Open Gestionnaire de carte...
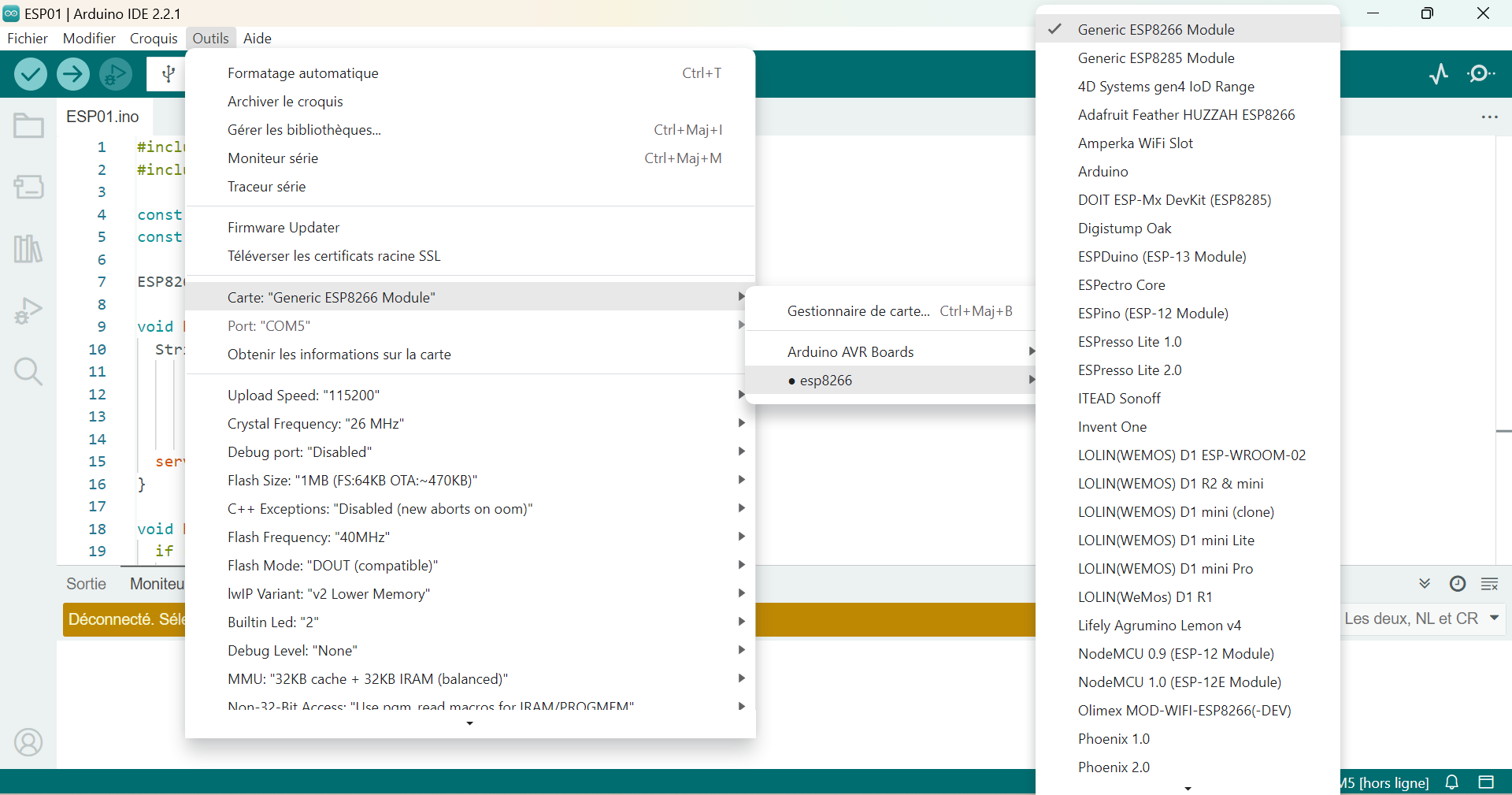1512x795 pixels. [x=890, y=311]
